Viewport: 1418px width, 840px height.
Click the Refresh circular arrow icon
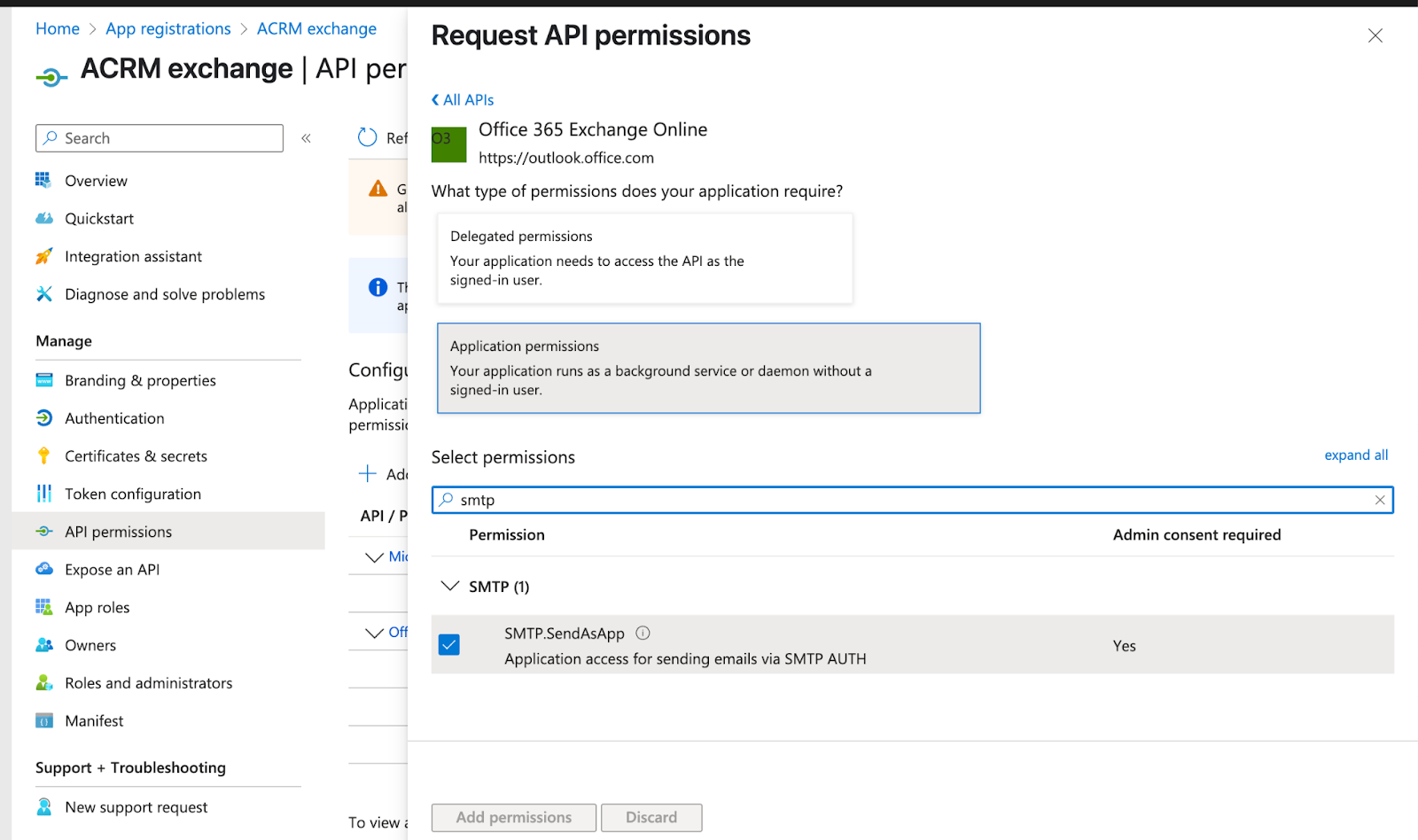point(367,137)
